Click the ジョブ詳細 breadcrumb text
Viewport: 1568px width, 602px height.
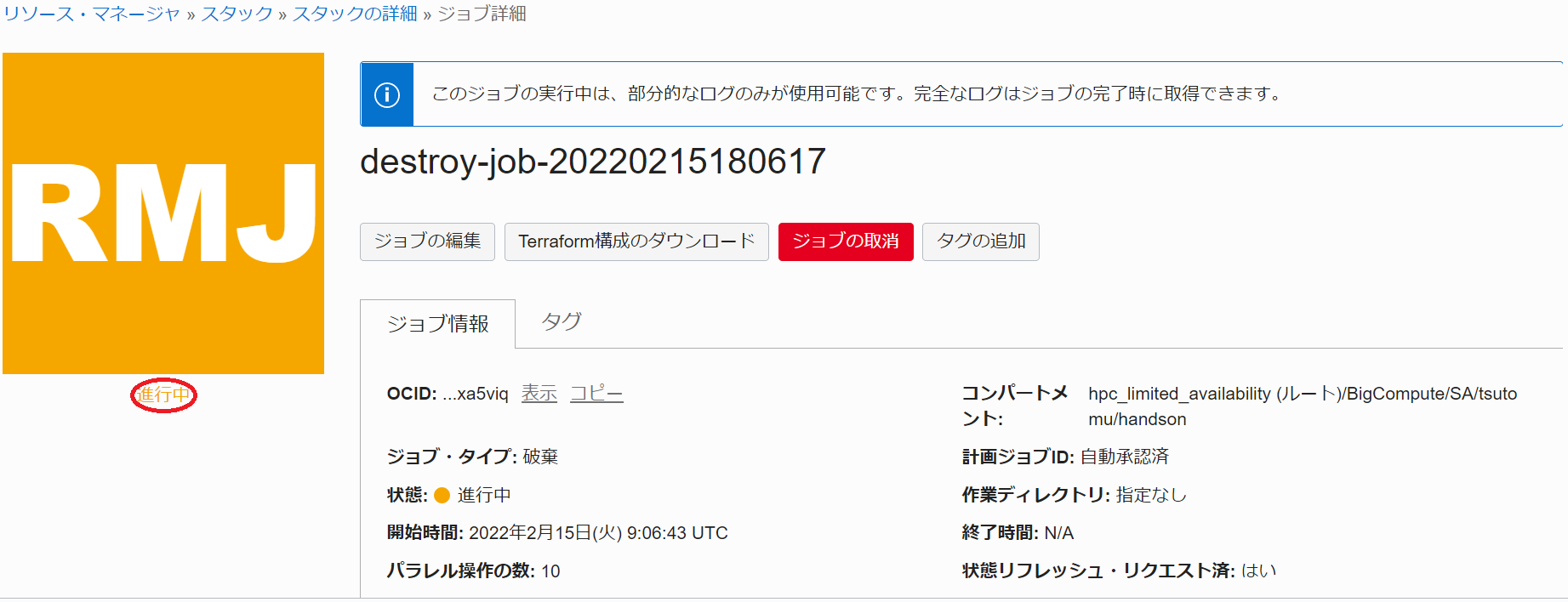click(x=482, y=14)
